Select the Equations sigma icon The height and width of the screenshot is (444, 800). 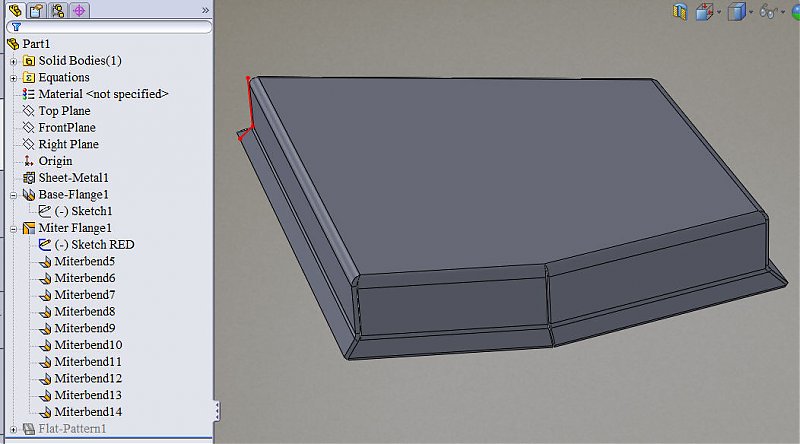tap(29, 78)
